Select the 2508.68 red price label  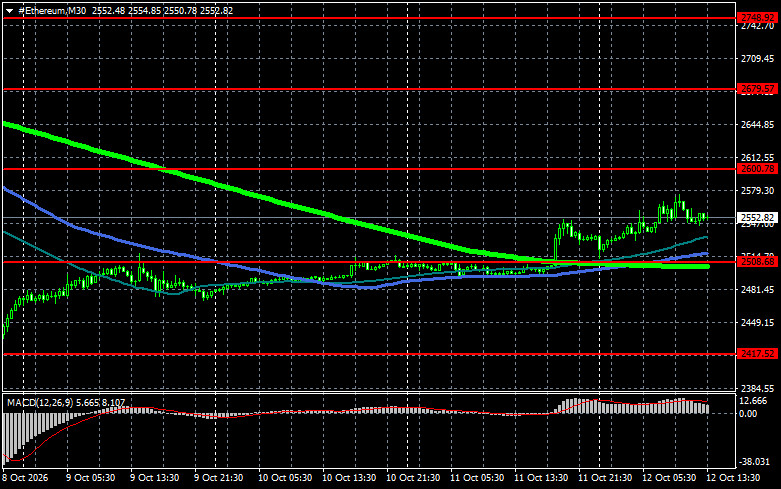pos(757,261)
